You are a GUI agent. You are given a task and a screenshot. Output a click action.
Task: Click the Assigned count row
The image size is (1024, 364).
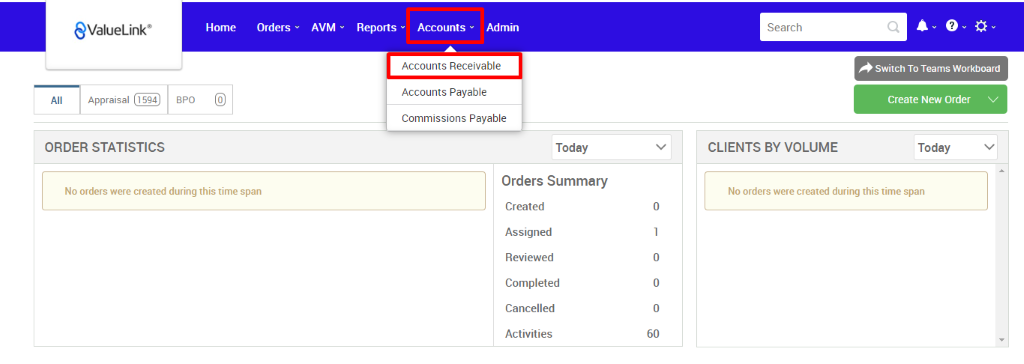582,232
